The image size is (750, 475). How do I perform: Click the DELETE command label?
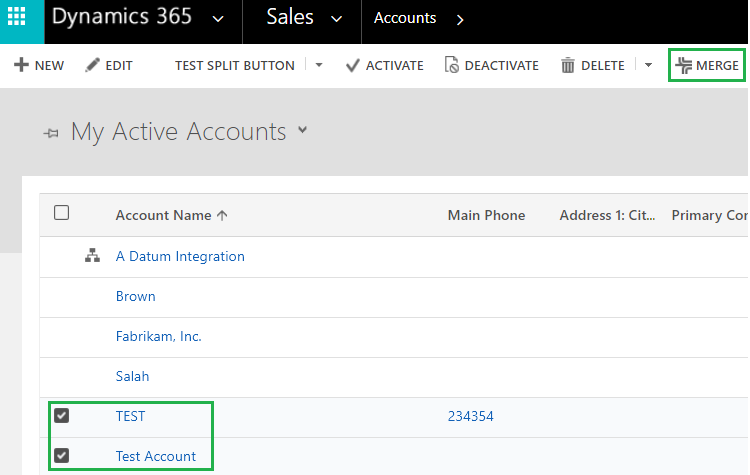603,66
